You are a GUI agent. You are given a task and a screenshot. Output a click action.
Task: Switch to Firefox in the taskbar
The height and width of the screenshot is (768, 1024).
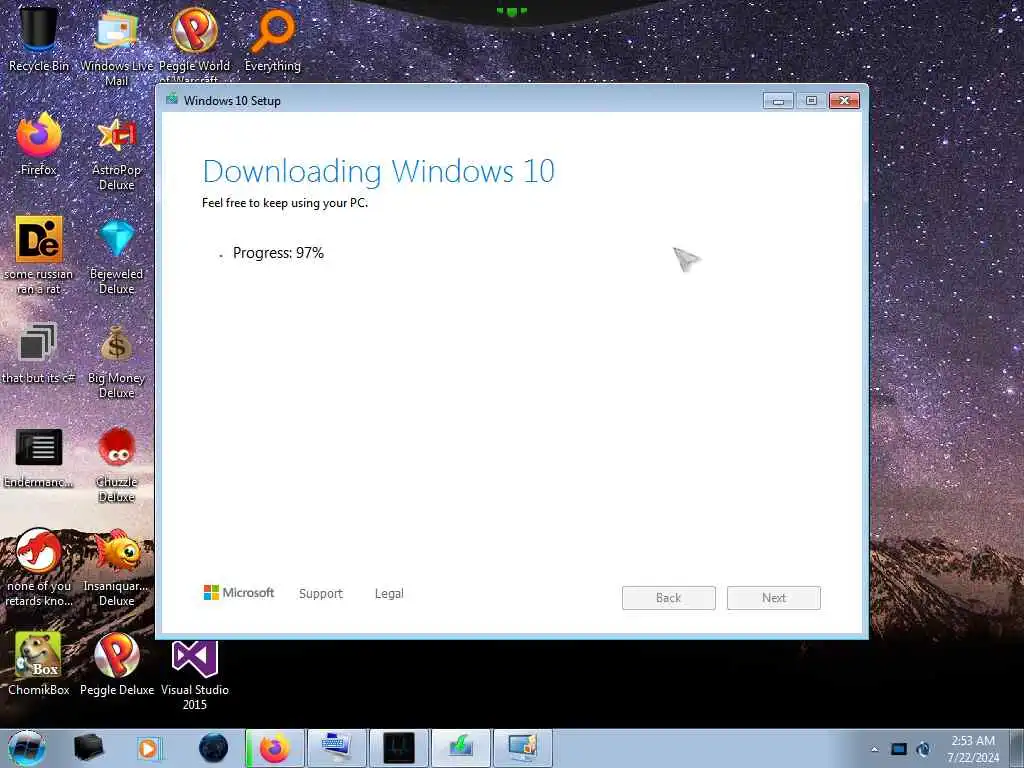[x=275, y=748]
